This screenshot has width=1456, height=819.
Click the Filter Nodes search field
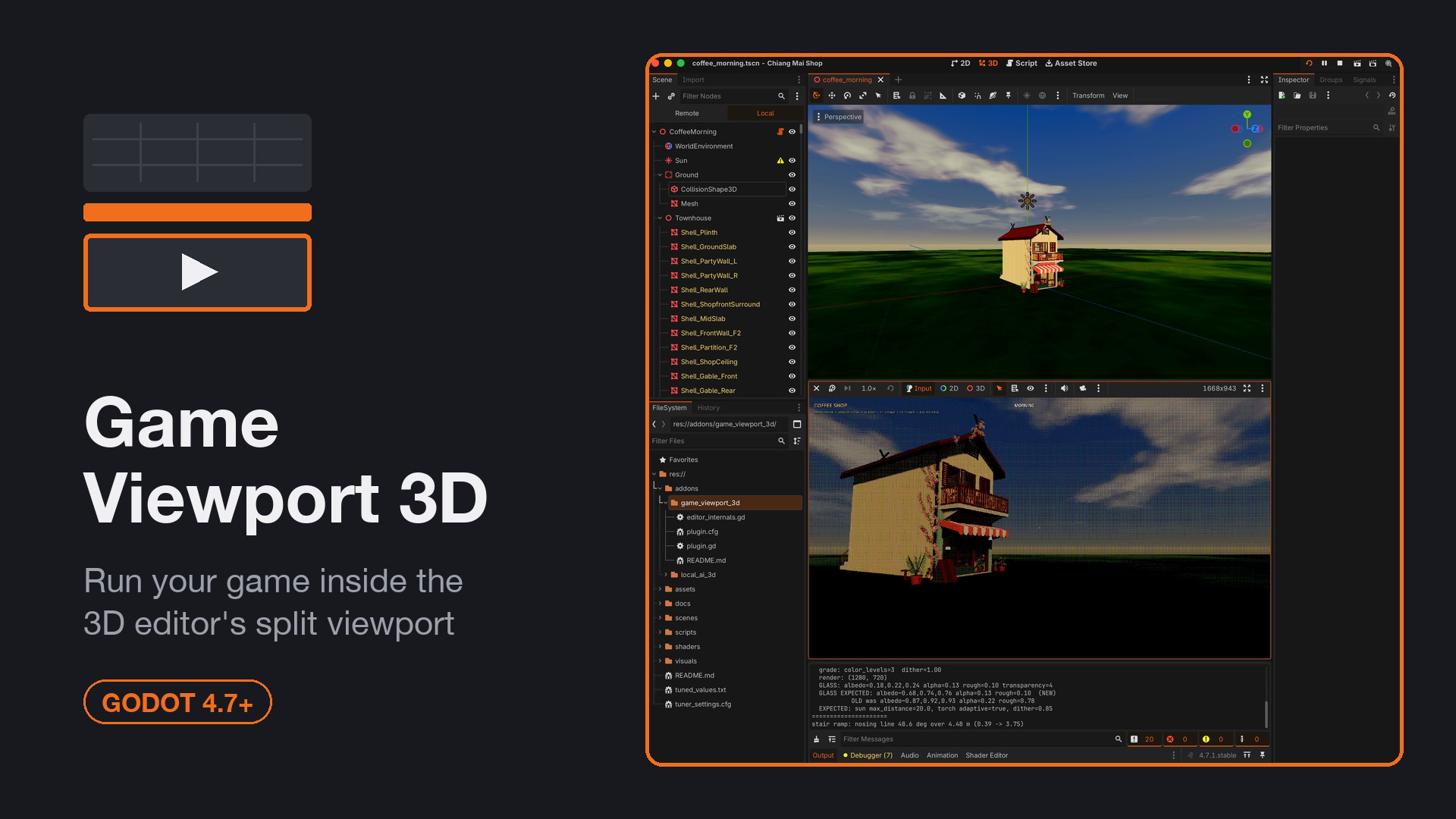(x=733, y=96)
